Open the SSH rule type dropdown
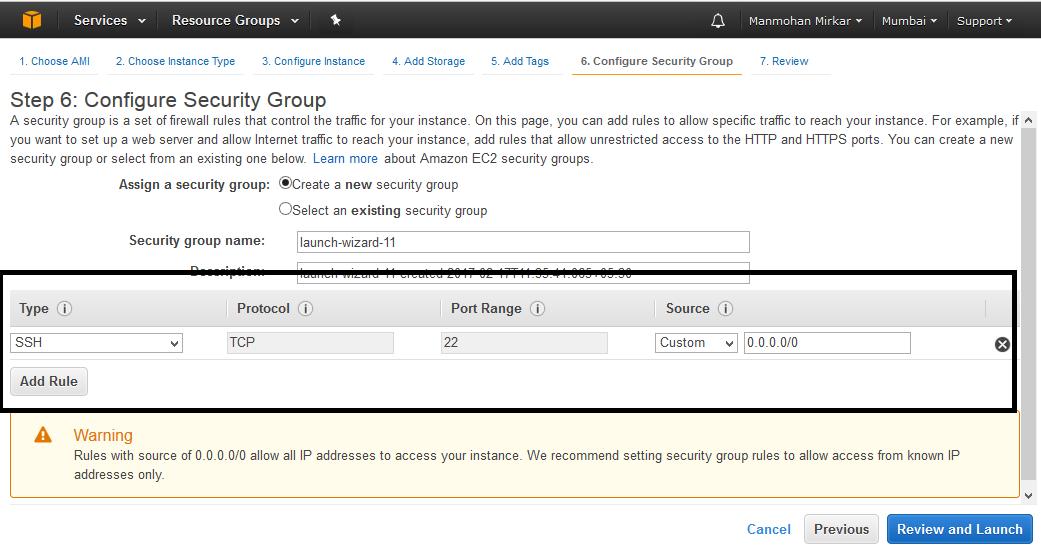This screenshot has width=1041, height=556. coord(96,343)
